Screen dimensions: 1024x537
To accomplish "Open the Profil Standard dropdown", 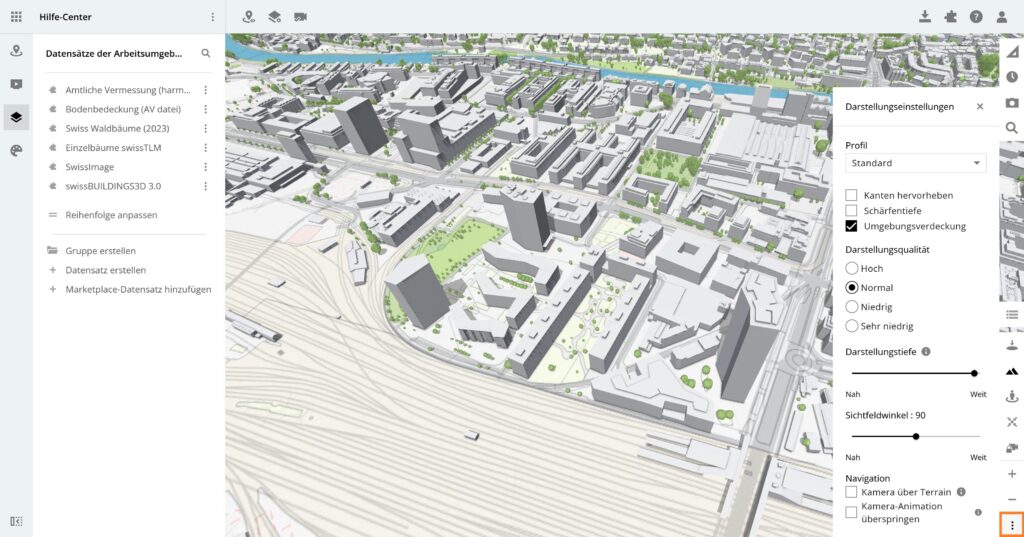I will pos(915,163).
